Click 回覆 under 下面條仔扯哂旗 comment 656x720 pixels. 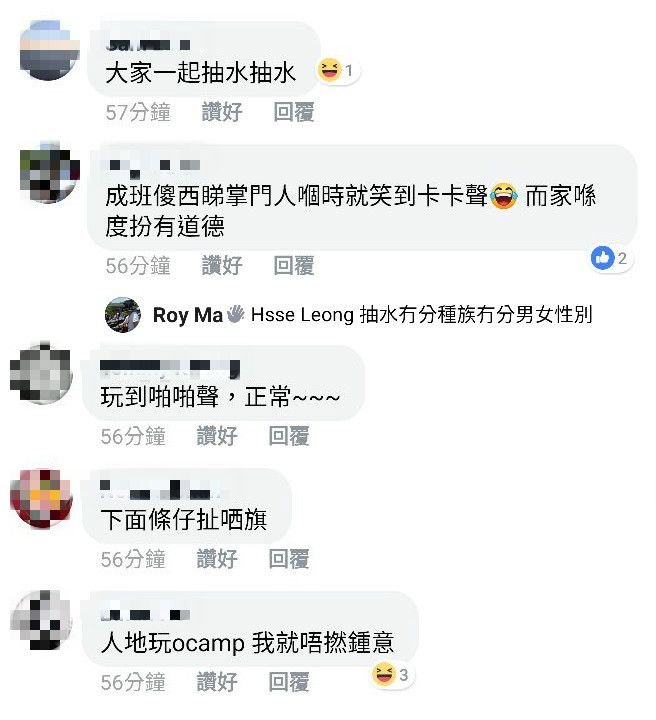click(289, 559)
